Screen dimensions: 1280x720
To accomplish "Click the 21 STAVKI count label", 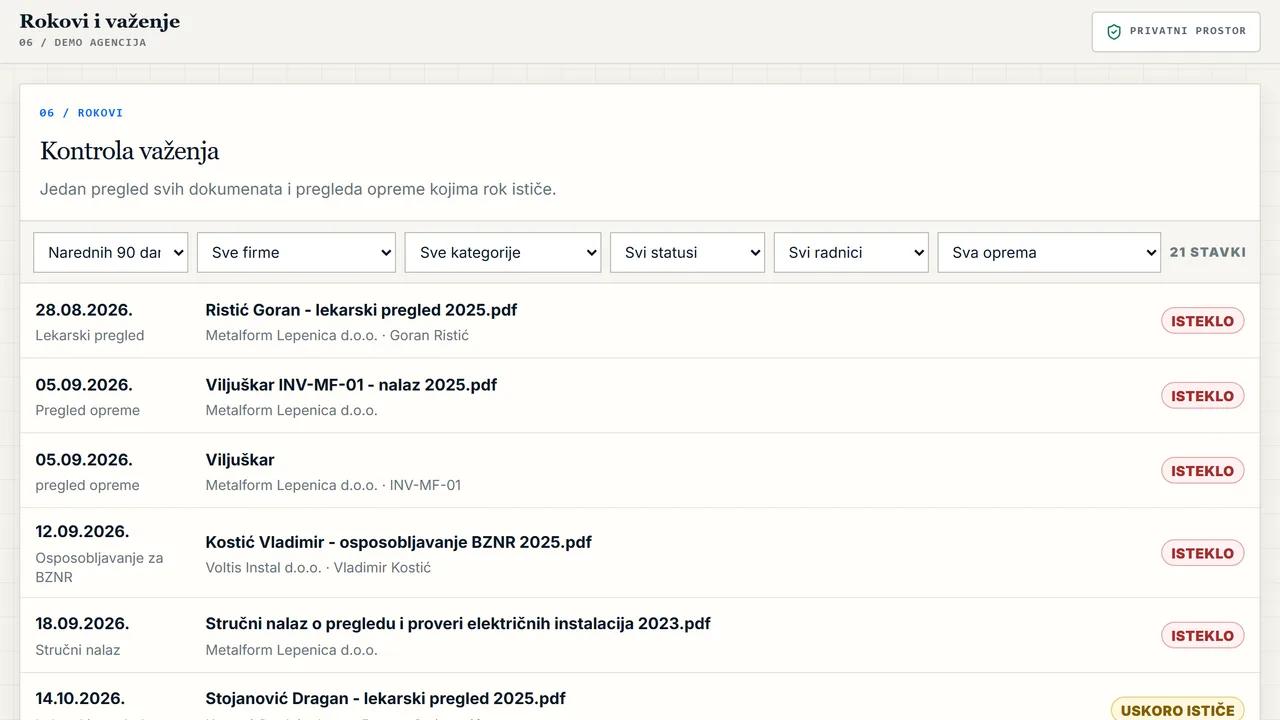I will pyautogui.click(x=1208, y=252).
